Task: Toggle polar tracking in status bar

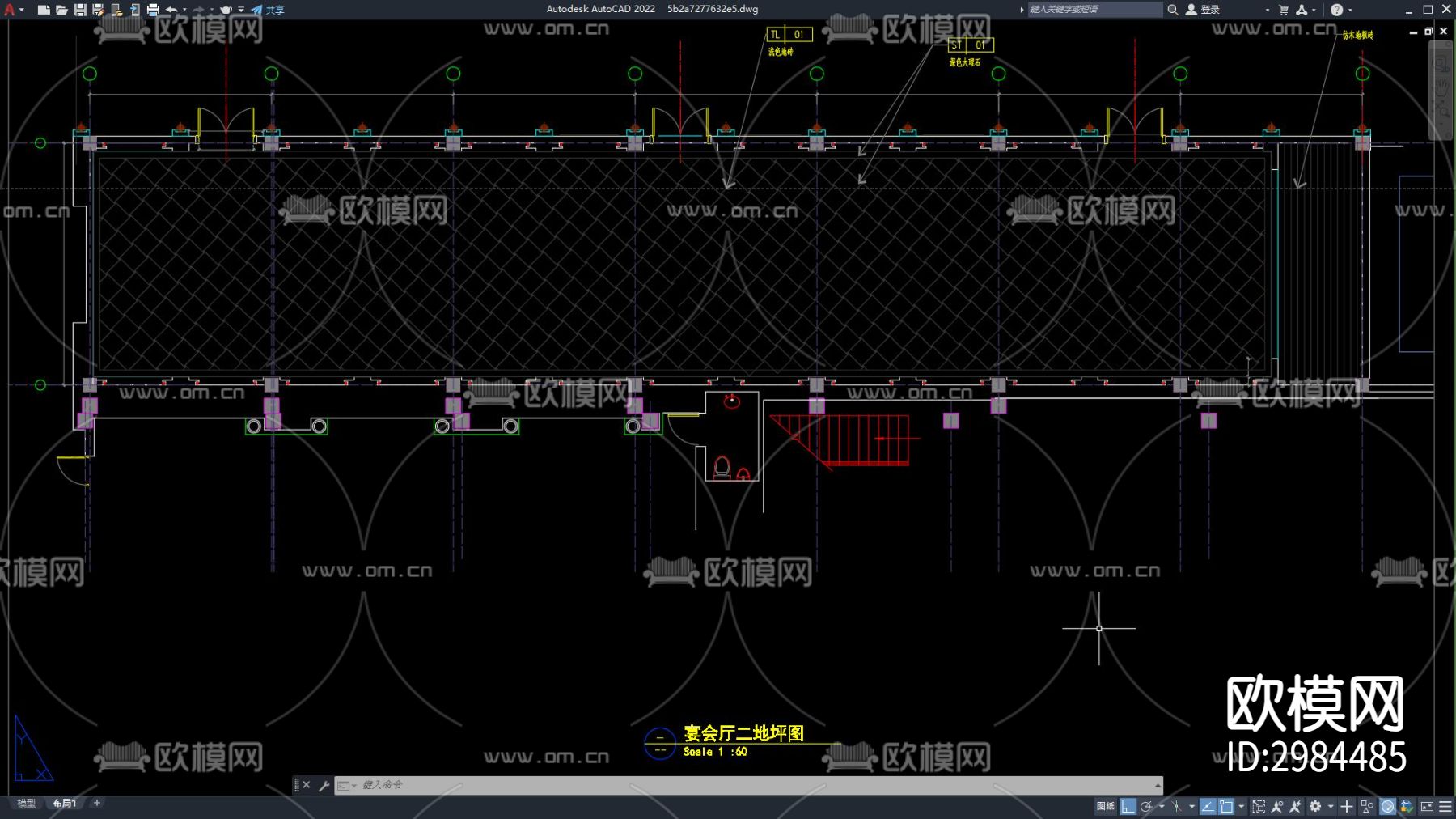Action: 1146,806
